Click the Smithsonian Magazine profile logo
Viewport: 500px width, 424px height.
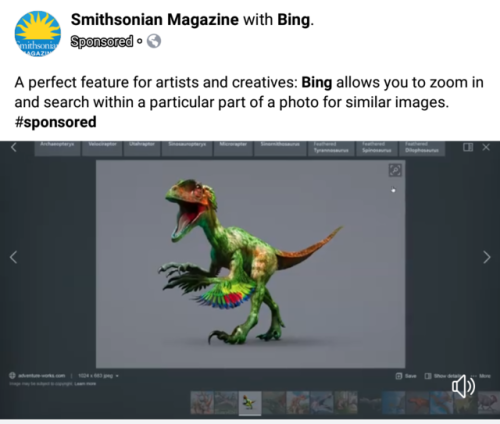pyautogui.click(x=38, y=34)
